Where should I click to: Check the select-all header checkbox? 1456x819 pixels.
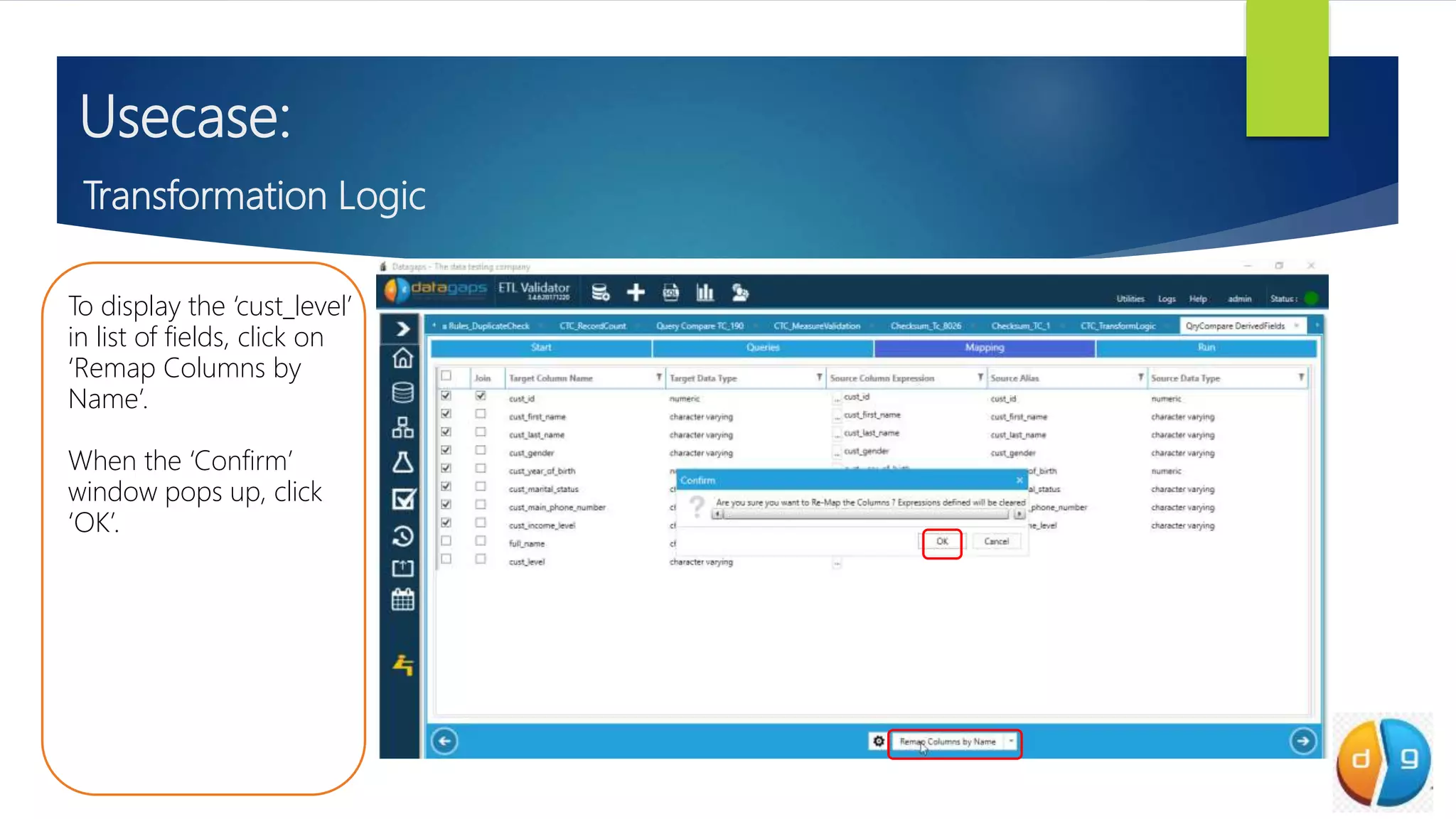(x=446, y=376)
